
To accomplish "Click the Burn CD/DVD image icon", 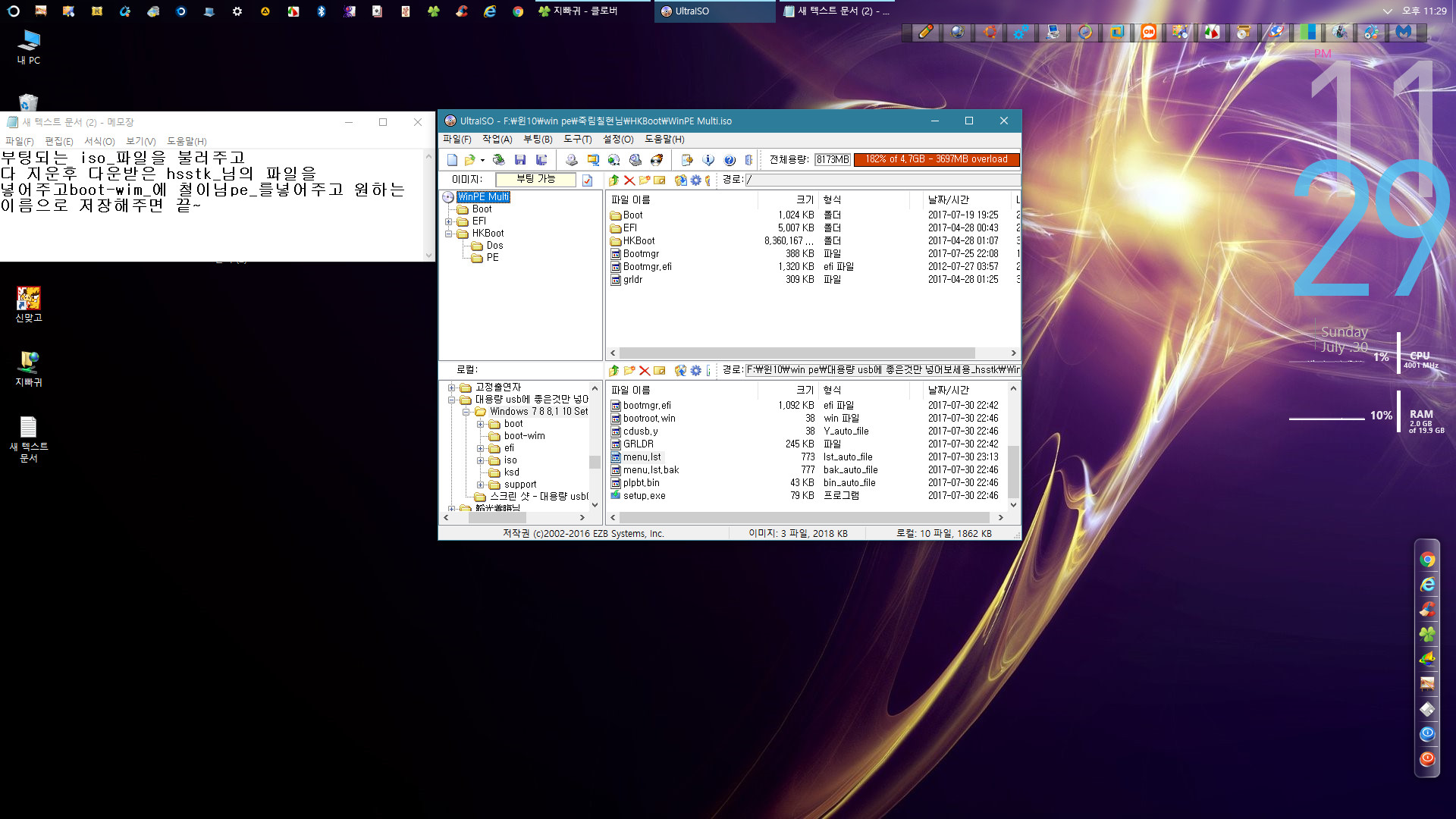I will (x=657, y=160).
